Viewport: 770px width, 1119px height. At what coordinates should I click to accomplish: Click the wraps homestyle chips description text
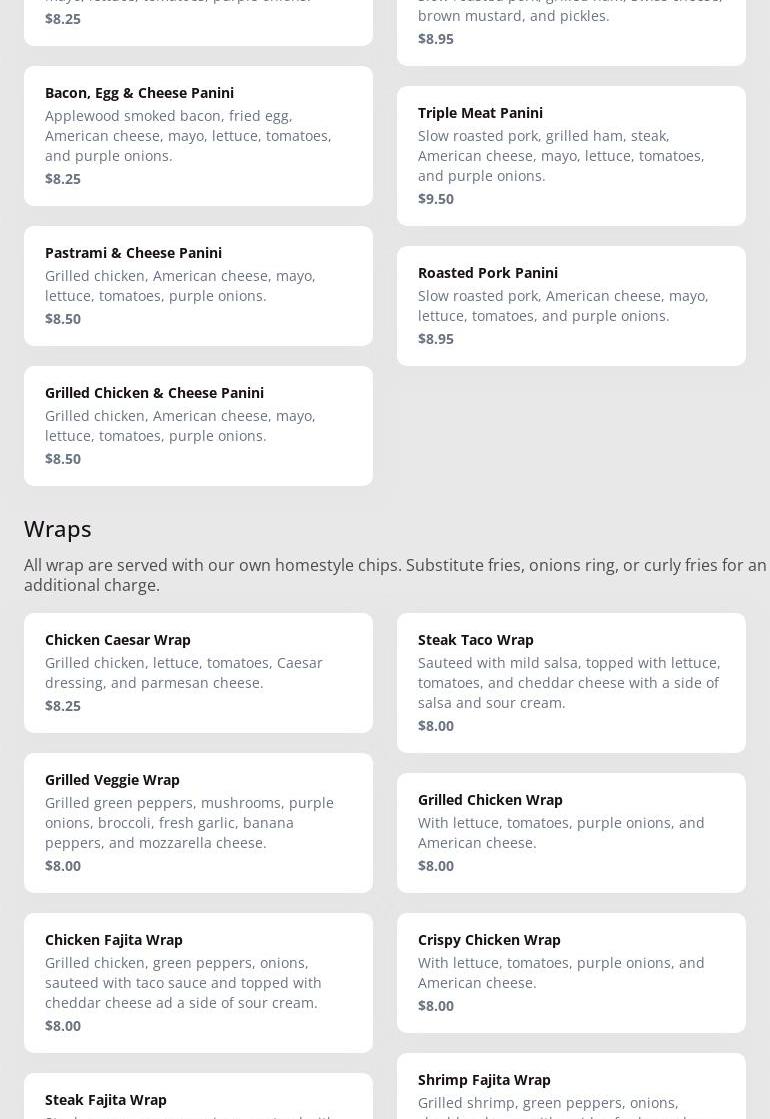[395, 575]
